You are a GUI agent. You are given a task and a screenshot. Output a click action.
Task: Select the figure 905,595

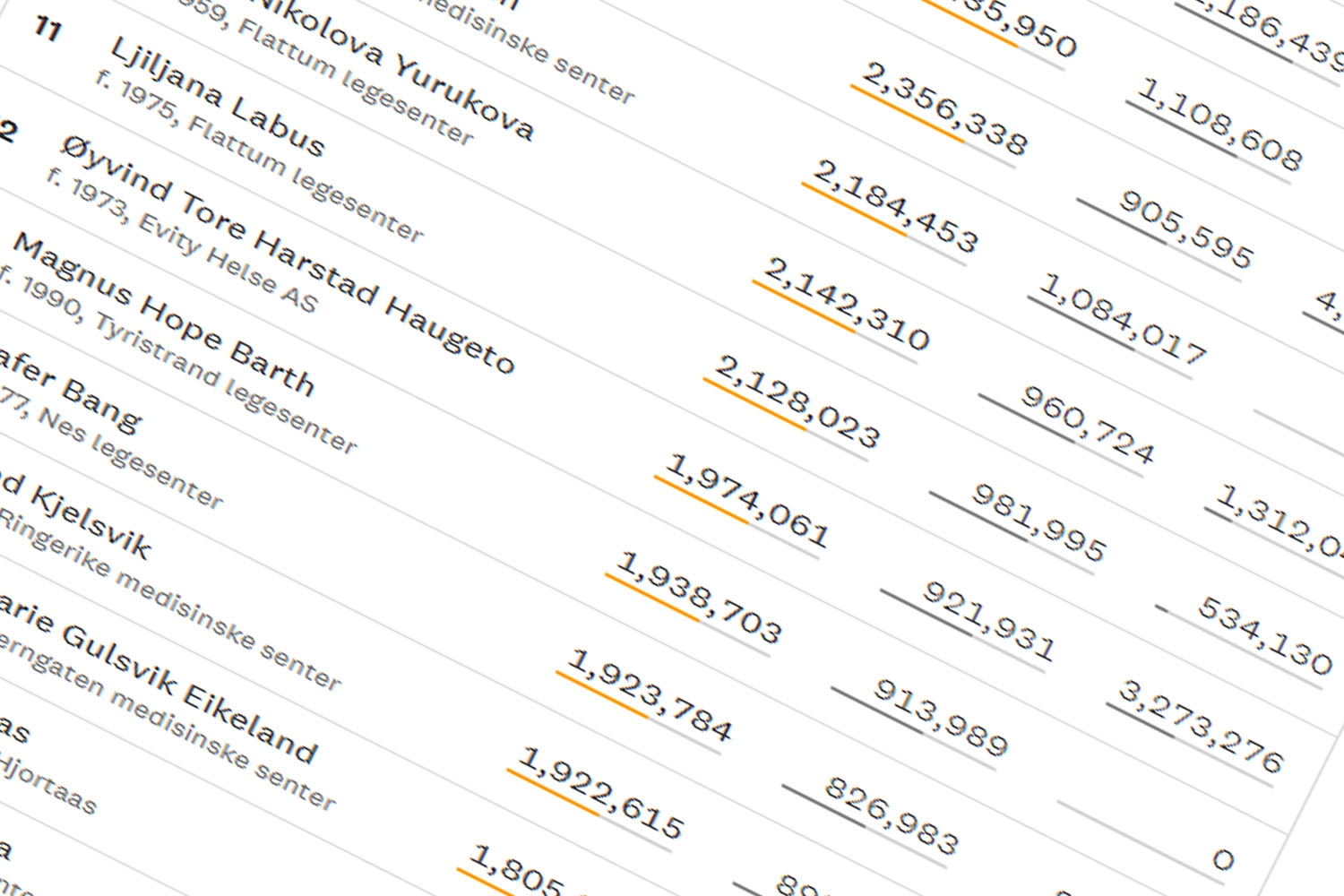pyautogui.click(x=1185, y=228)
